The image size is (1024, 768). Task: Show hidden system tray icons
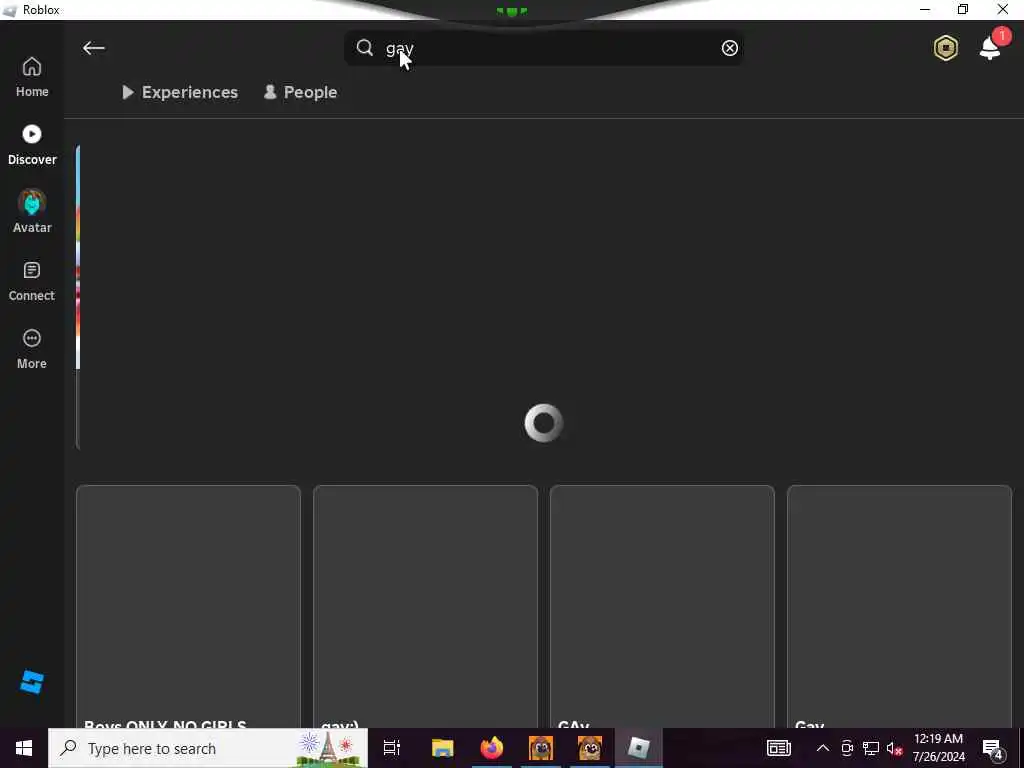[x=823, y=748]
